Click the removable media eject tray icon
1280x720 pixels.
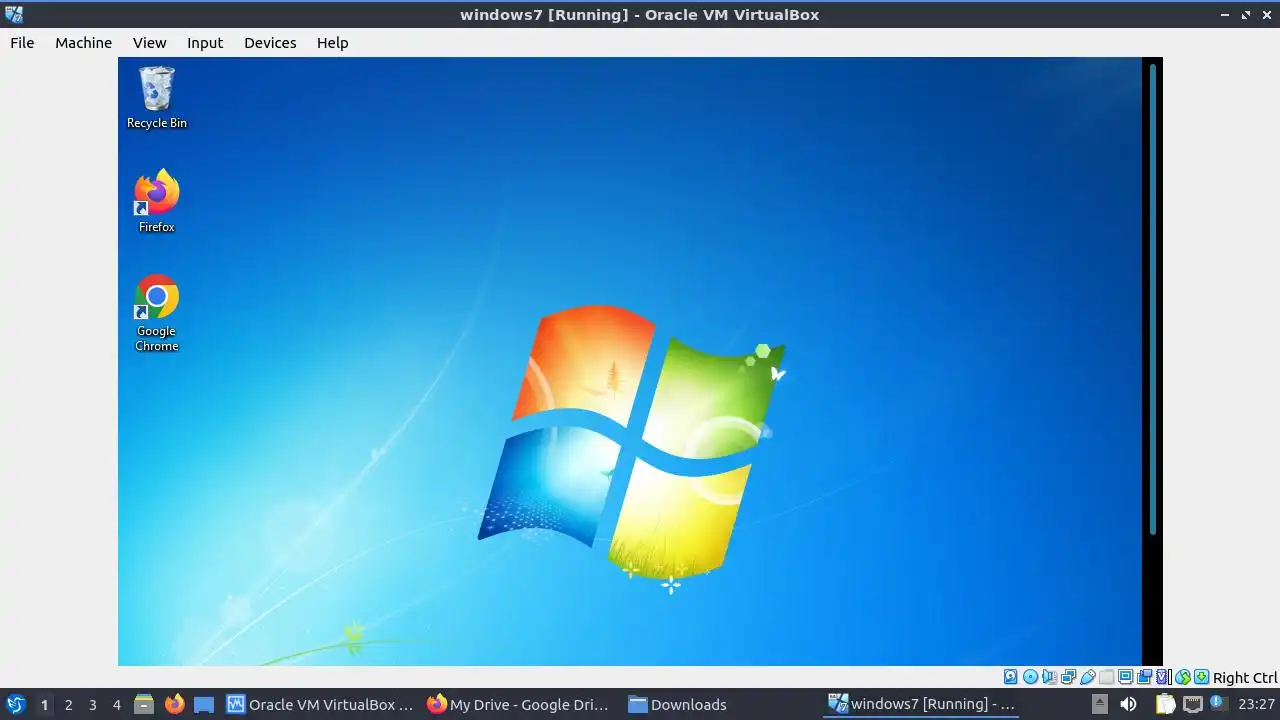1099,704
